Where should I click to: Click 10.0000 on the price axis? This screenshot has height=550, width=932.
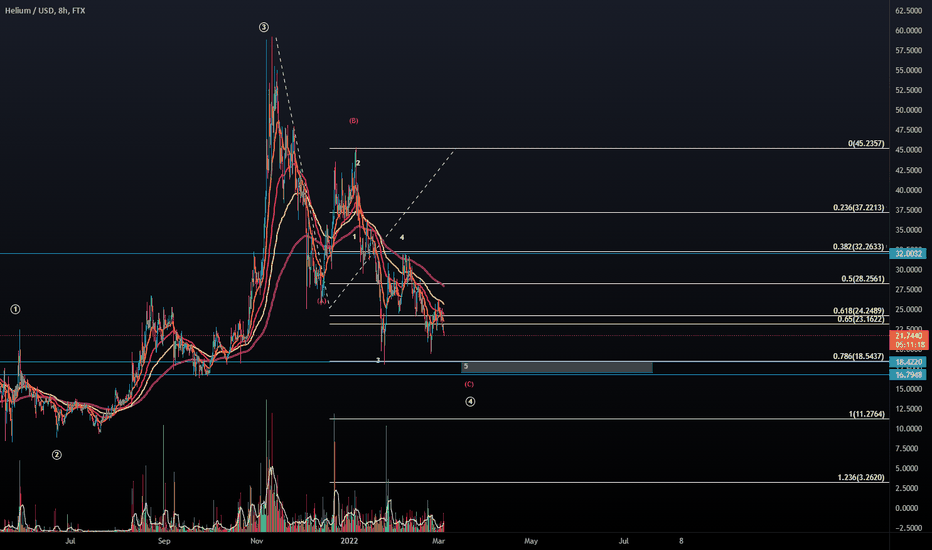click(909, 429)
